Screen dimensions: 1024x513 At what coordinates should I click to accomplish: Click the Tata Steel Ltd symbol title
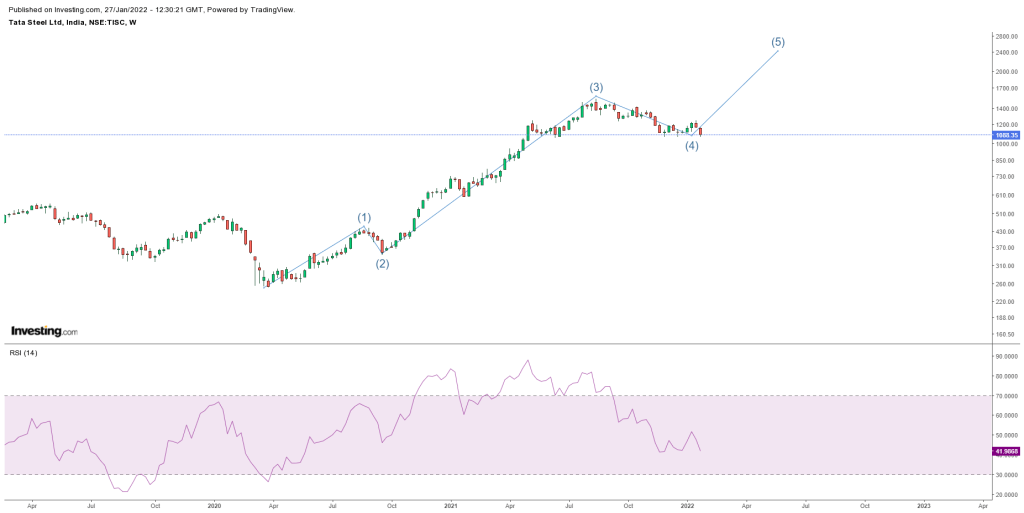point(72,22)
